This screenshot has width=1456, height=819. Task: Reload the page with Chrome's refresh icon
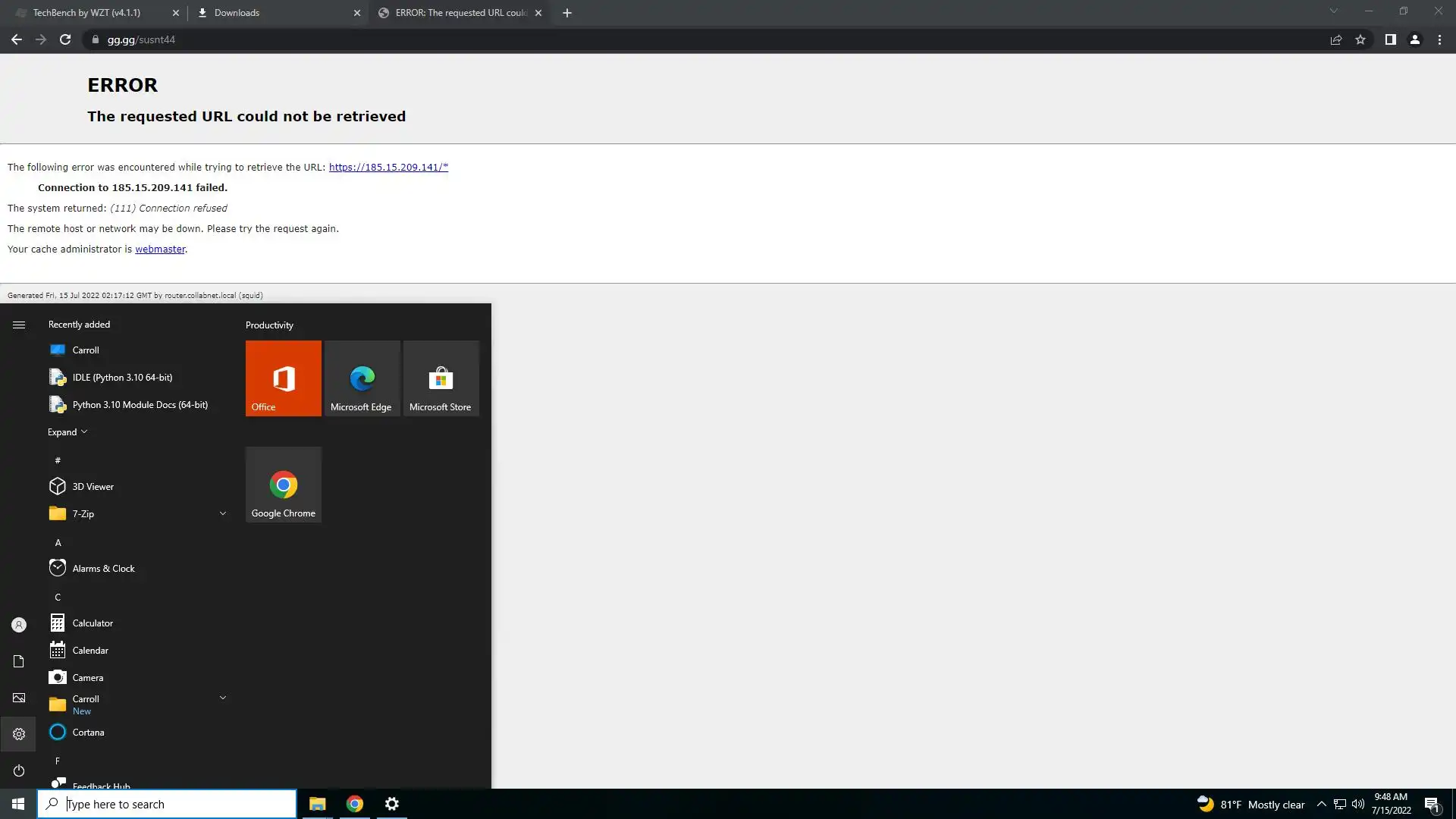[x=65, y=39]
